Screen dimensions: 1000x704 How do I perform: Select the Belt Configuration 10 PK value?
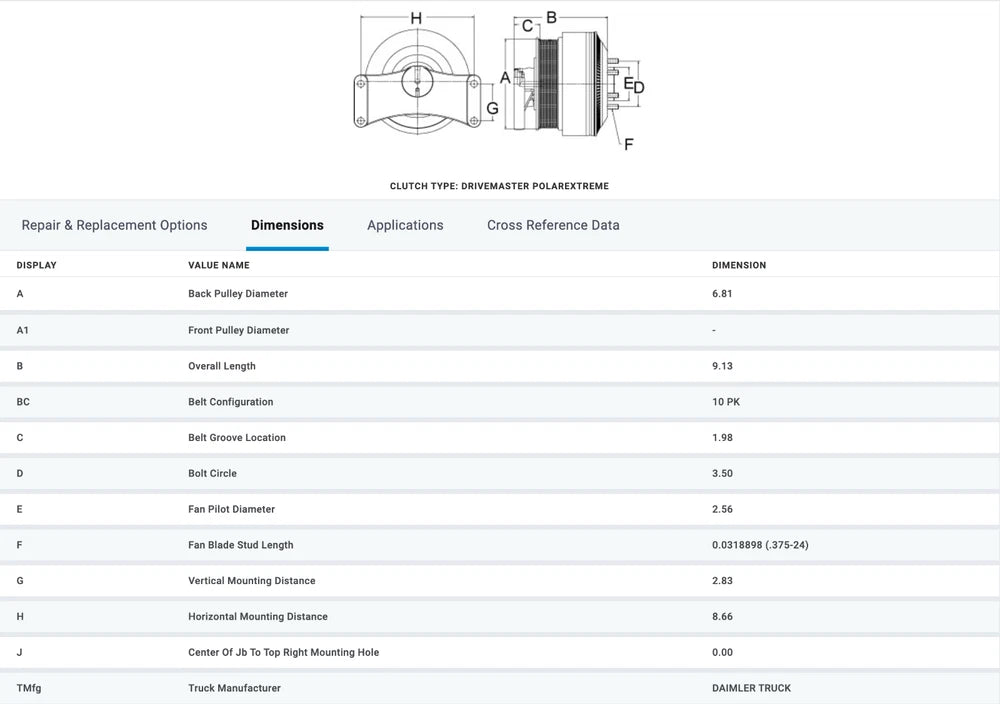point(726,402)
